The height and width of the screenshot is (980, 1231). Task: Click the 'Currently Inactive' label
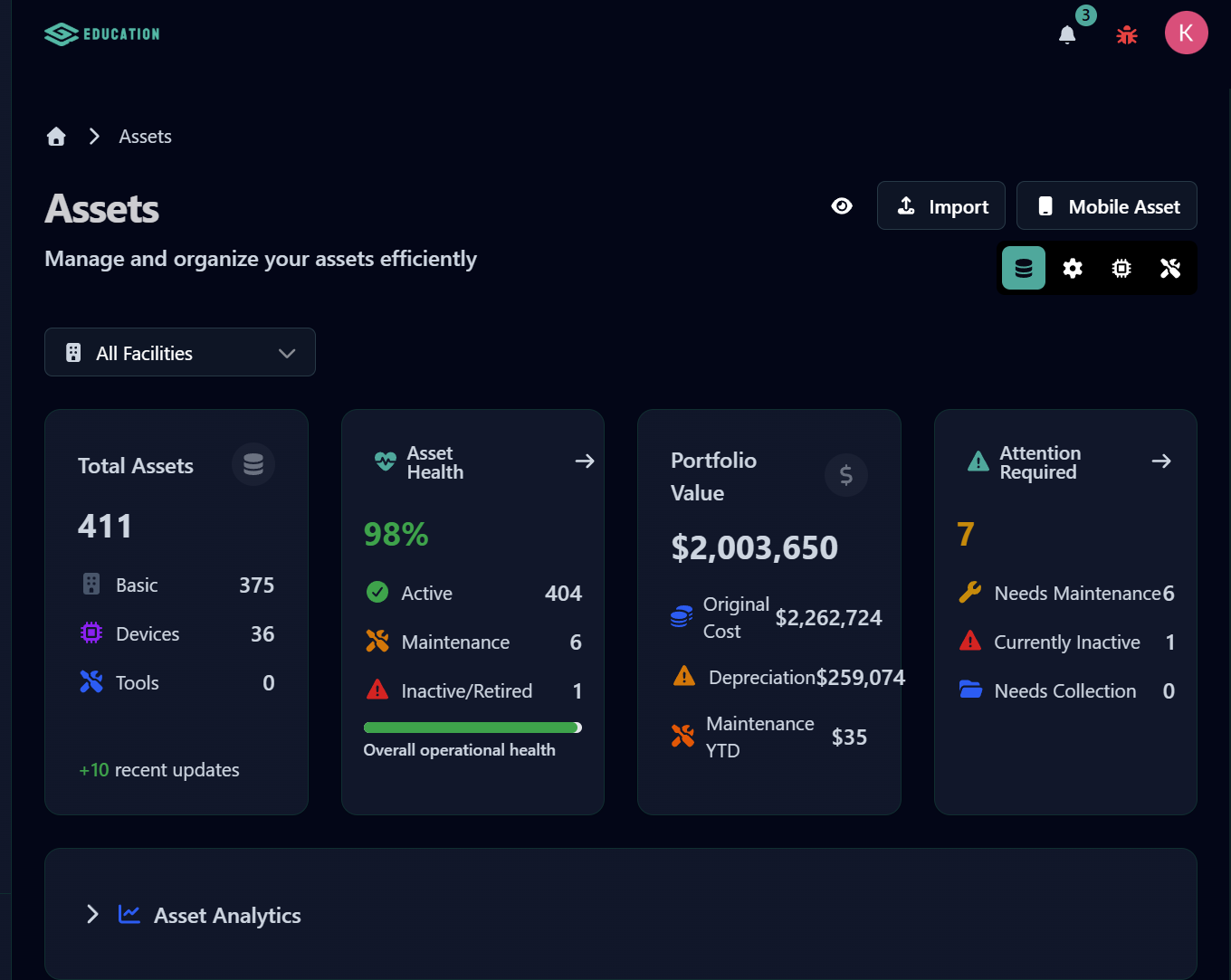pyautogui.click(x=1067, y=642)
